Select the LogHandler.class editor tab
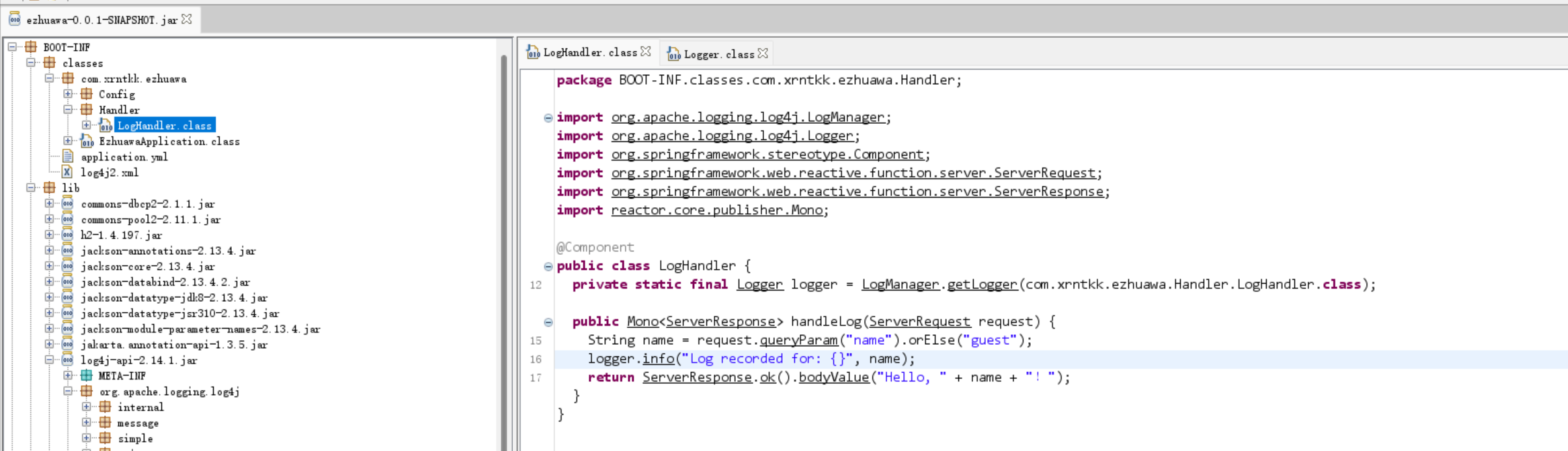Image resolution: width=1568 pixels, height=451 pixels. point(589,52)
